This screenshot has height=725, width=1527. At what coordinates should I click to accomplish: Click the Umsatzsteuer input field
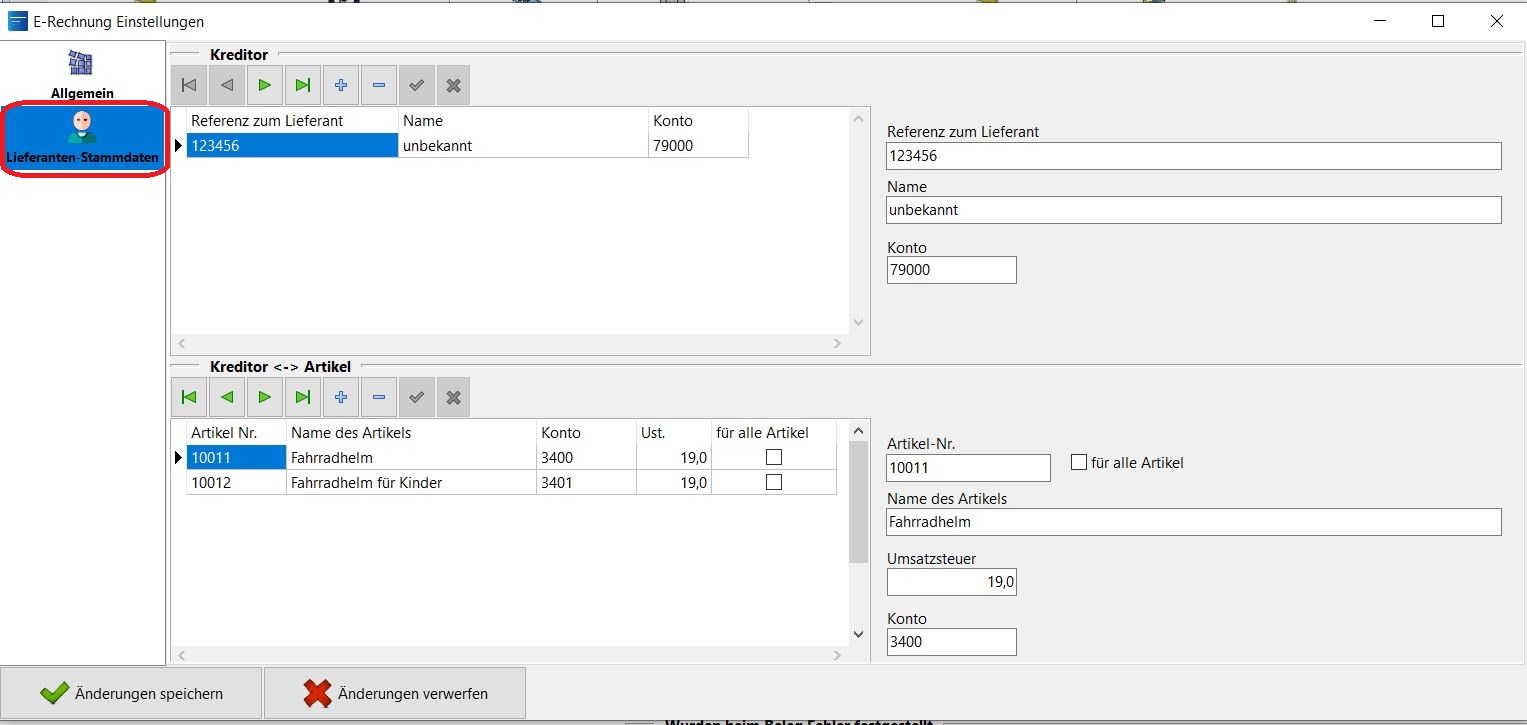click(x=951, y=582)
